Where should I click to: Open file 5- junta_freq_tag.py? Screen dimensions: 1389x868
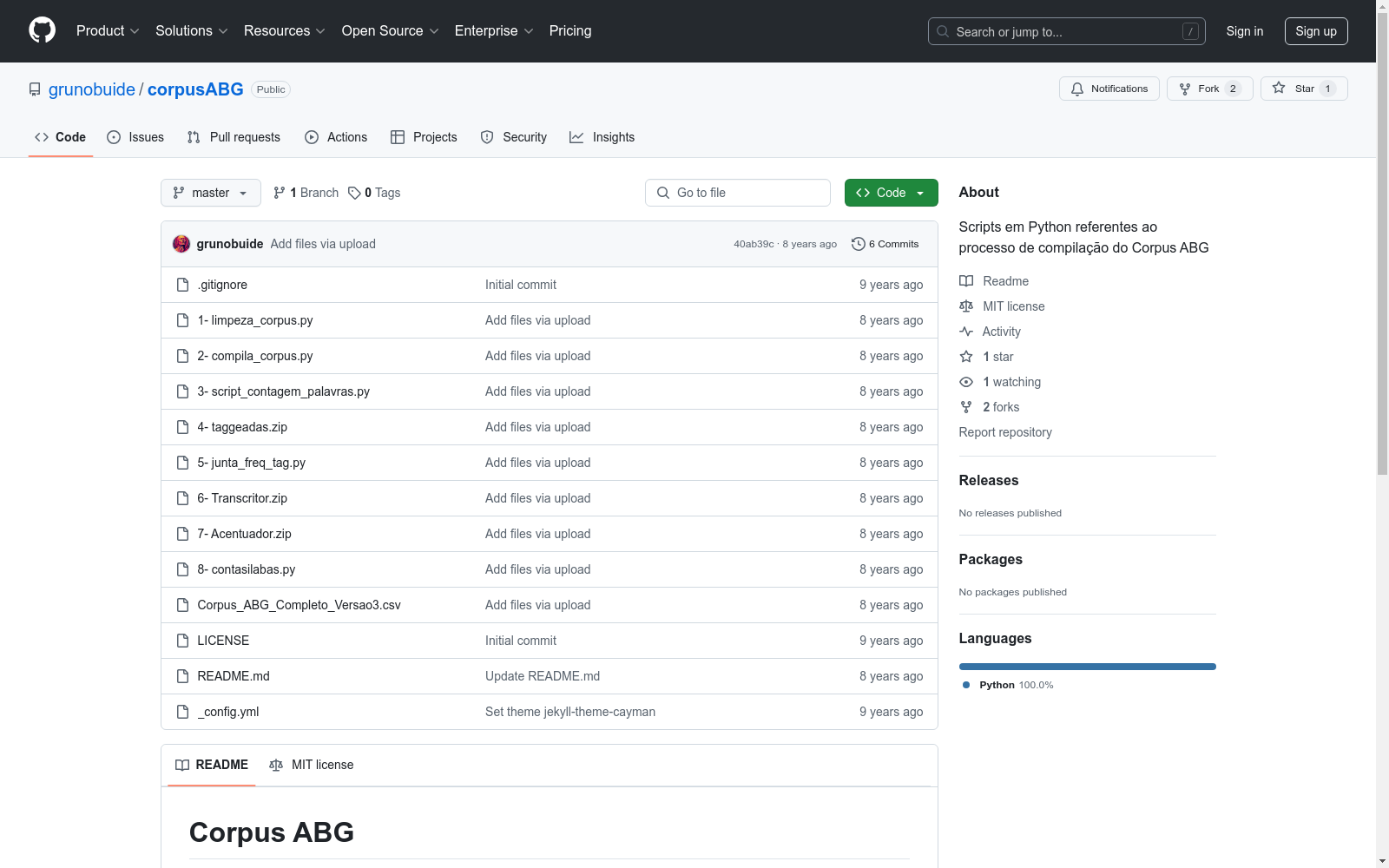click(251, 463)
